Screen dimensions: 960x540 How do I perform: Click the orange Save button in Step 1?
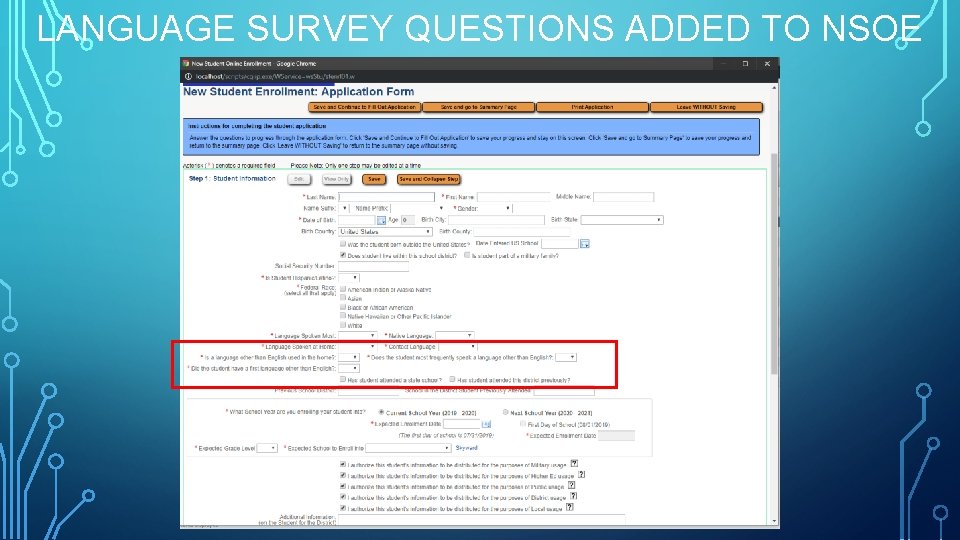pos(373,179)
